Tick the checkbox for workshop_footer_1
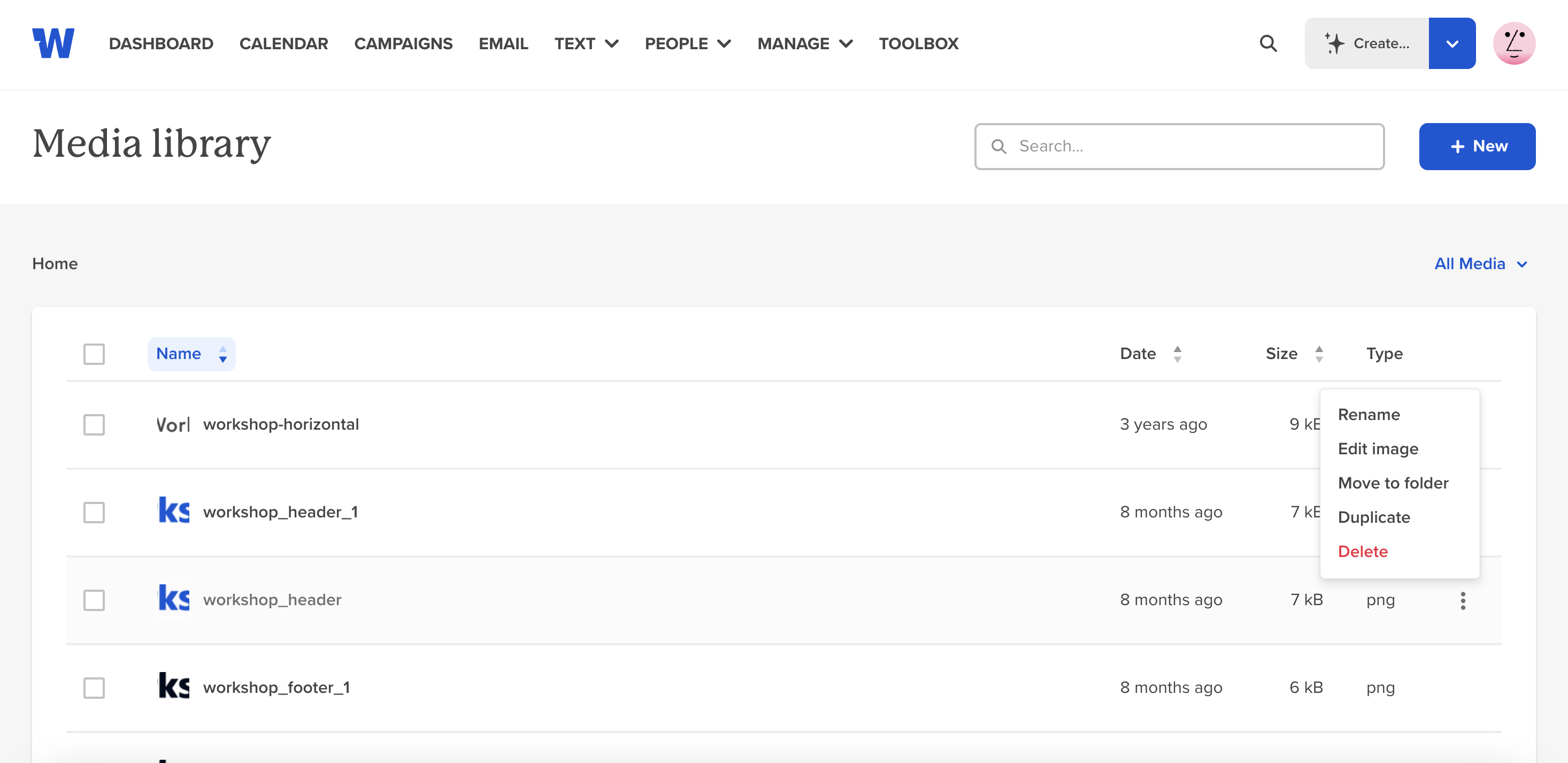Screen dimensions: 1568x763 [x=94, y=688]
